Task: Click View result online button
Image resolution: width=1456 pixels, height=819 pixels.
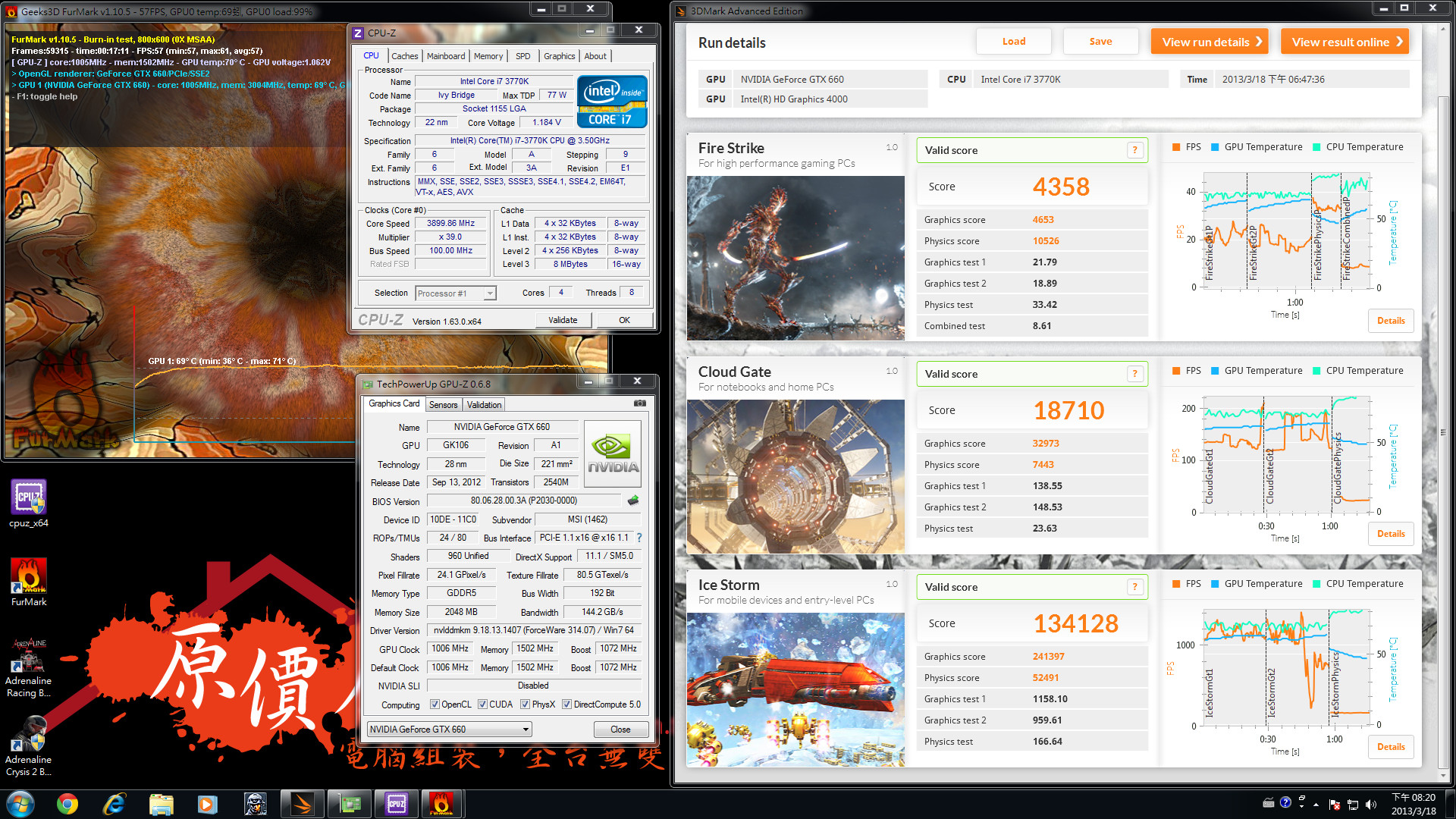Action: click(x=1345, y=42)
